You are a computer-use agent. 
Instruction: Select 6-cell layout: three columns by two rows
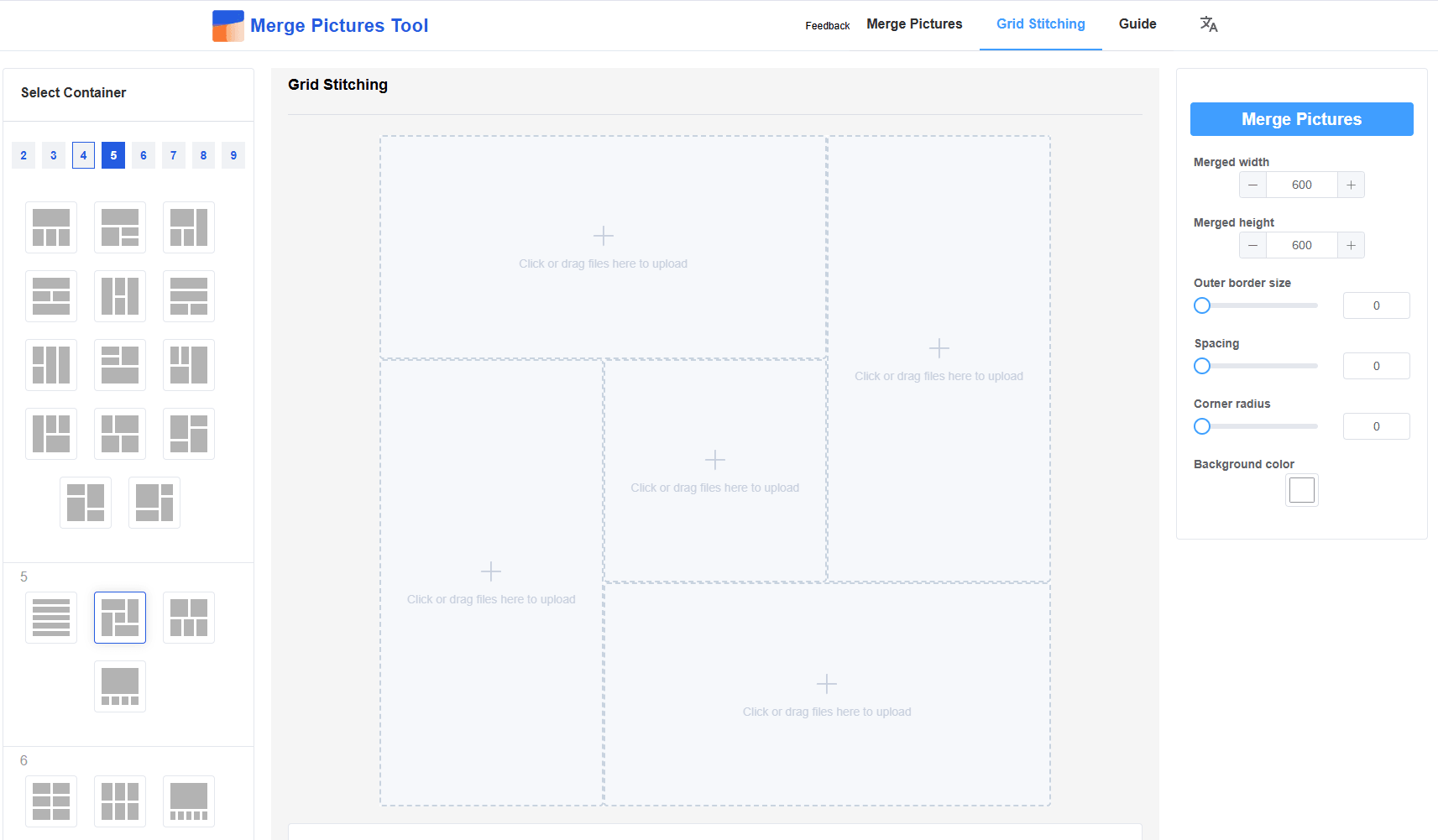click(120, 801)
